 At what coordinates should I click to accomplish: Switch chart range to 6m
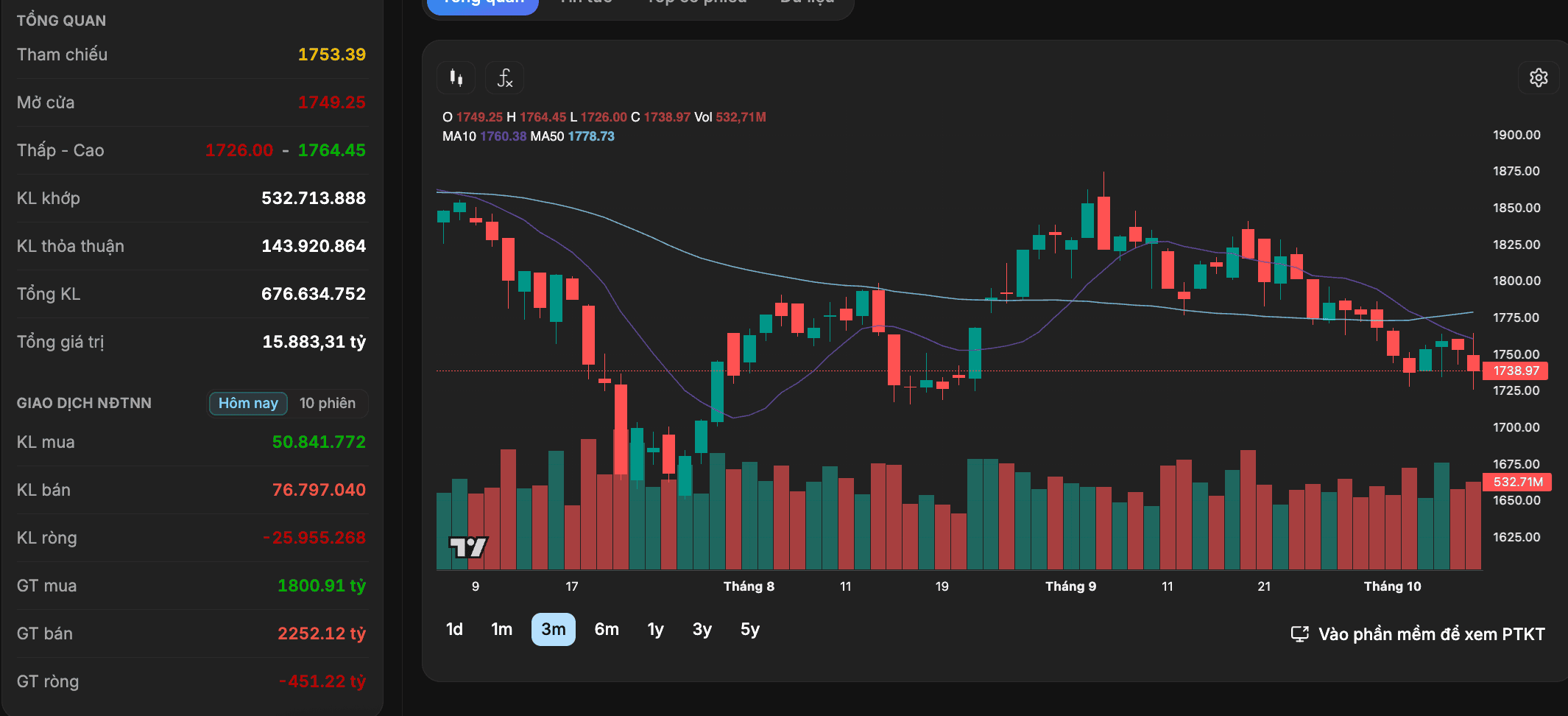point(607,629)
